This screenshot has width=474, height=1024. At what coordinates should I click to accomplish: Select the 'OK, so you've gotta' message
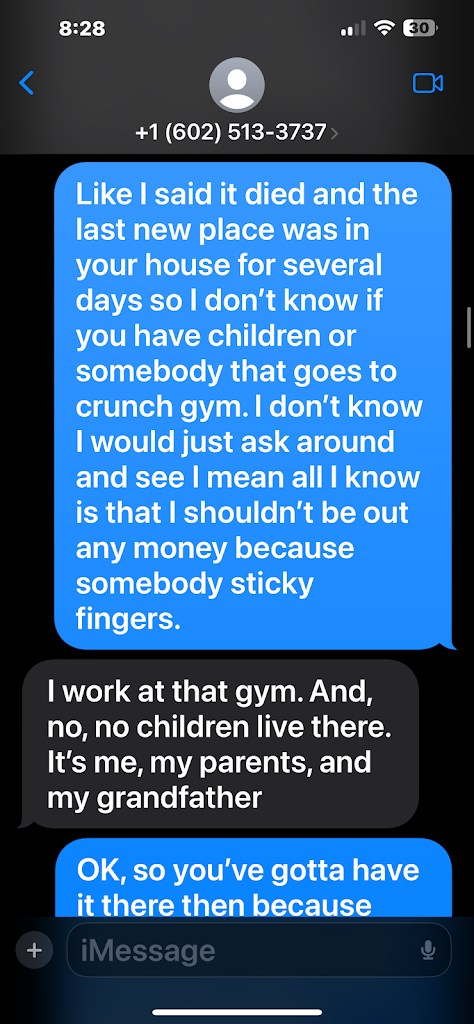pyautogui.click(x=255, y=877)
